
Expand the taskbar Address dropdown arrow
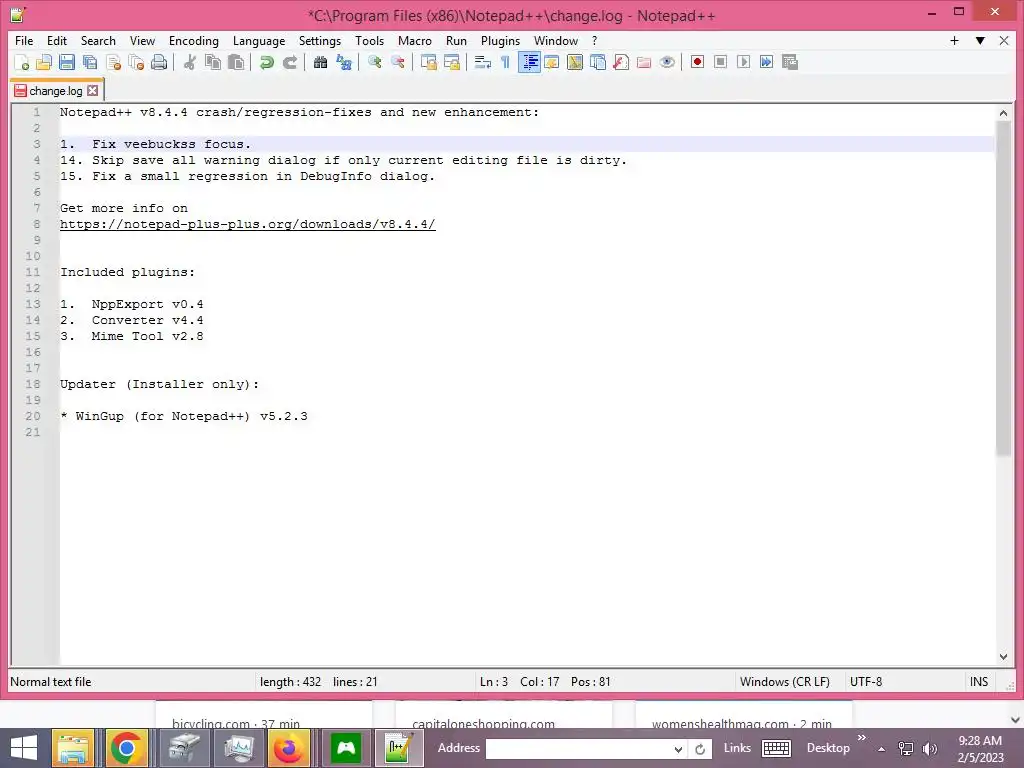678,749
